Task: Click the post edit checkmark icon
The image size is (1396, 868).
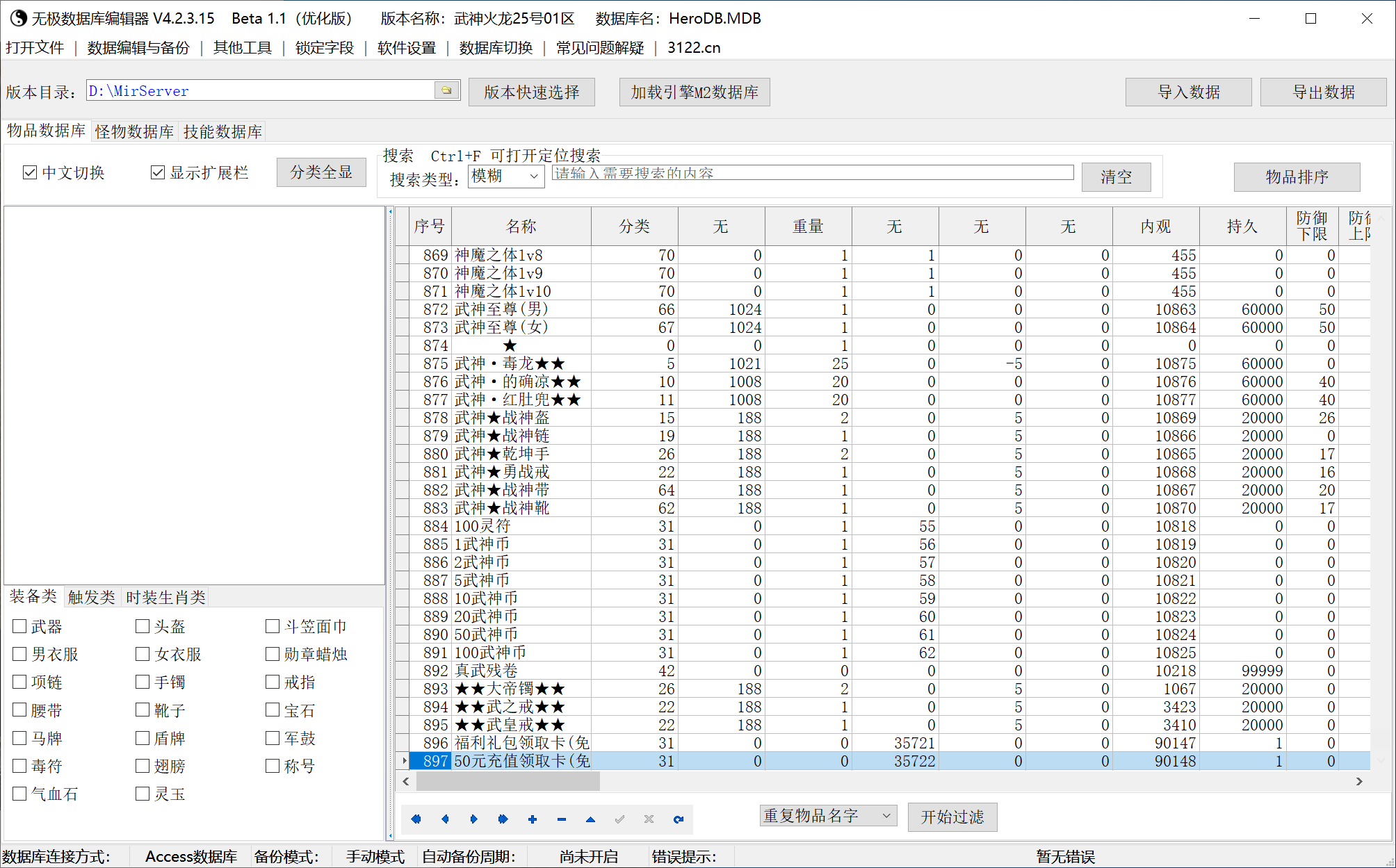Action: [619, 819]
